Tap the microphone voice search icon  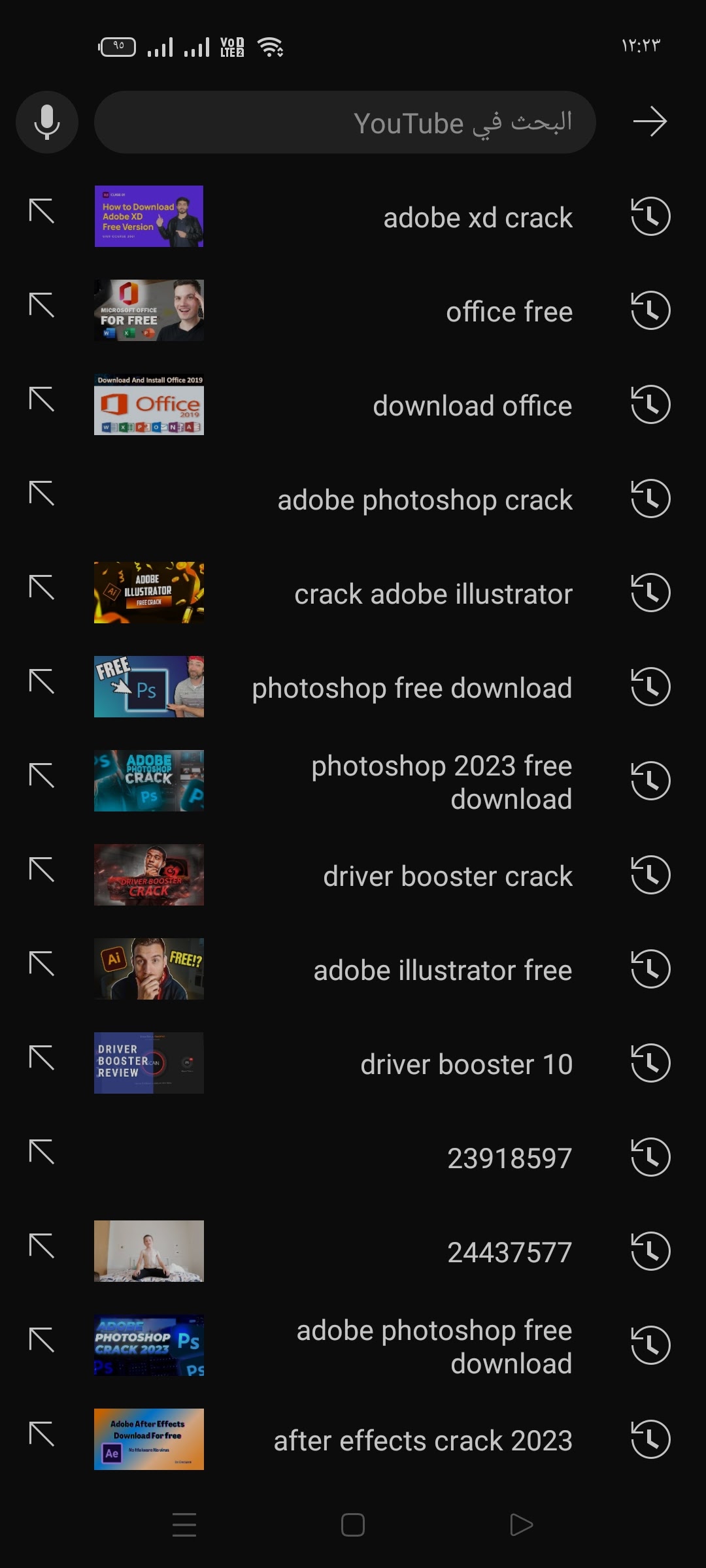(x=47, y=122)
